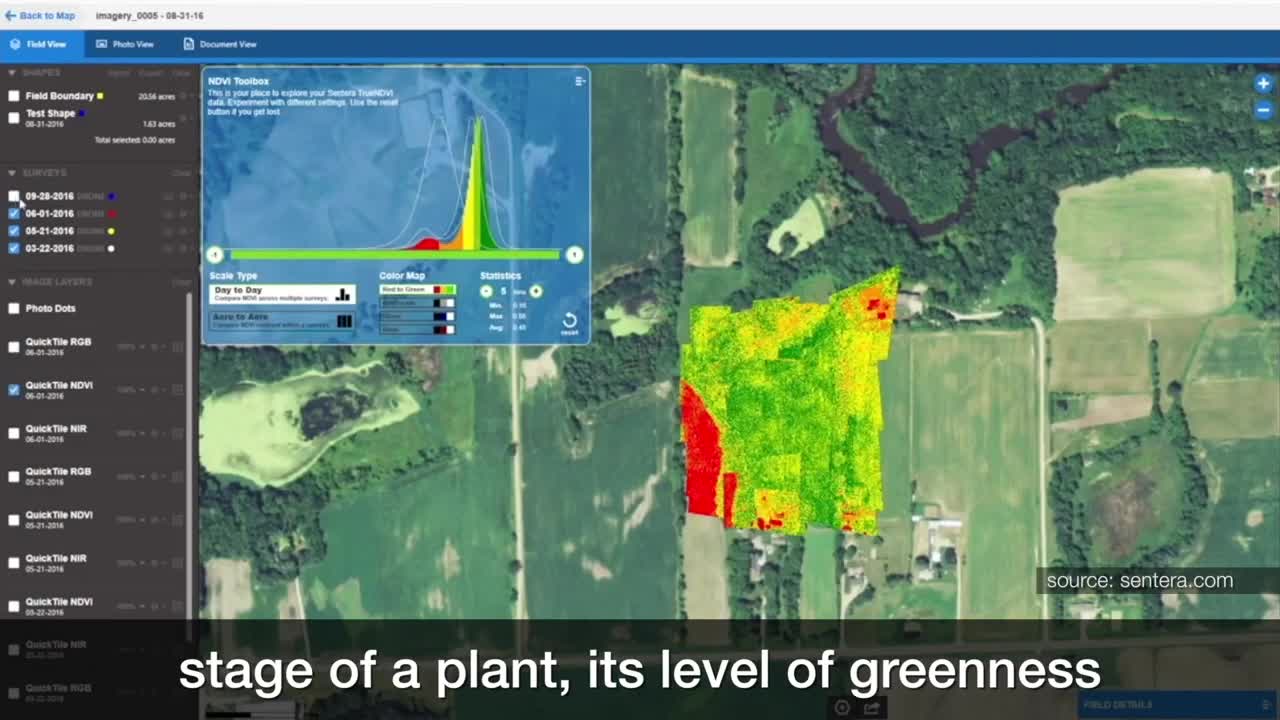The height and width of the screenshot is (720, 1280).
Task: Click the right NDVI range slider handle
Action: [x=574, y=255]
